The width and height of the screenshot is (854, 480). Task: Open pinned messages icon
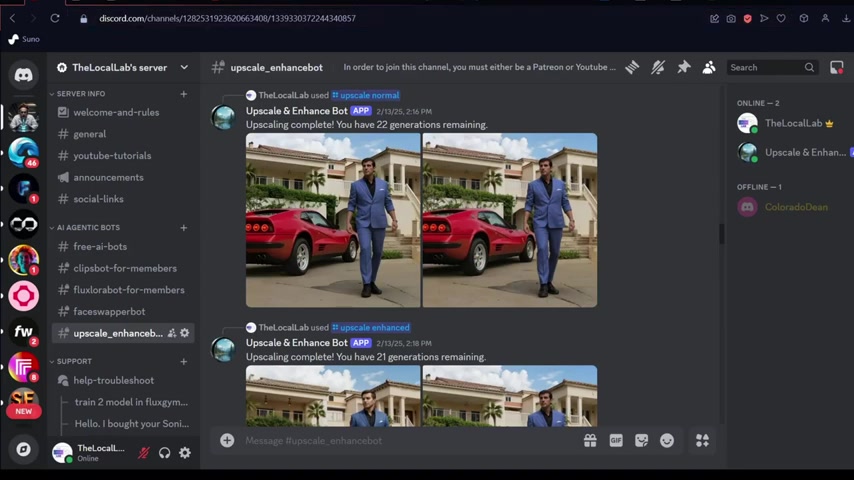(683, 67)
